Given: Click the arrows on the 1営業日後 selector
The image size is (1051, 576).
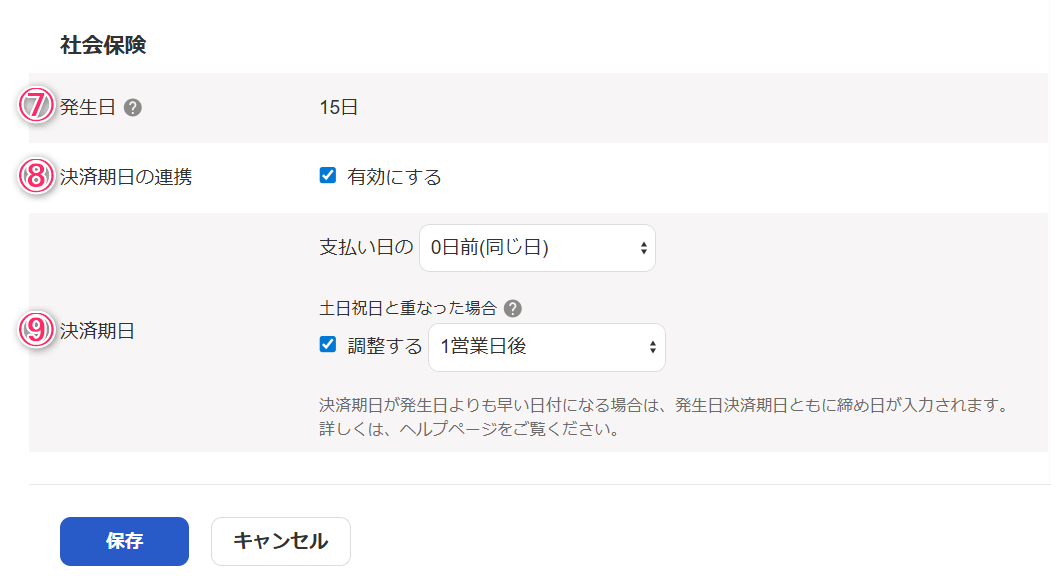Looking at the screenshot, I should coord(652,347).
